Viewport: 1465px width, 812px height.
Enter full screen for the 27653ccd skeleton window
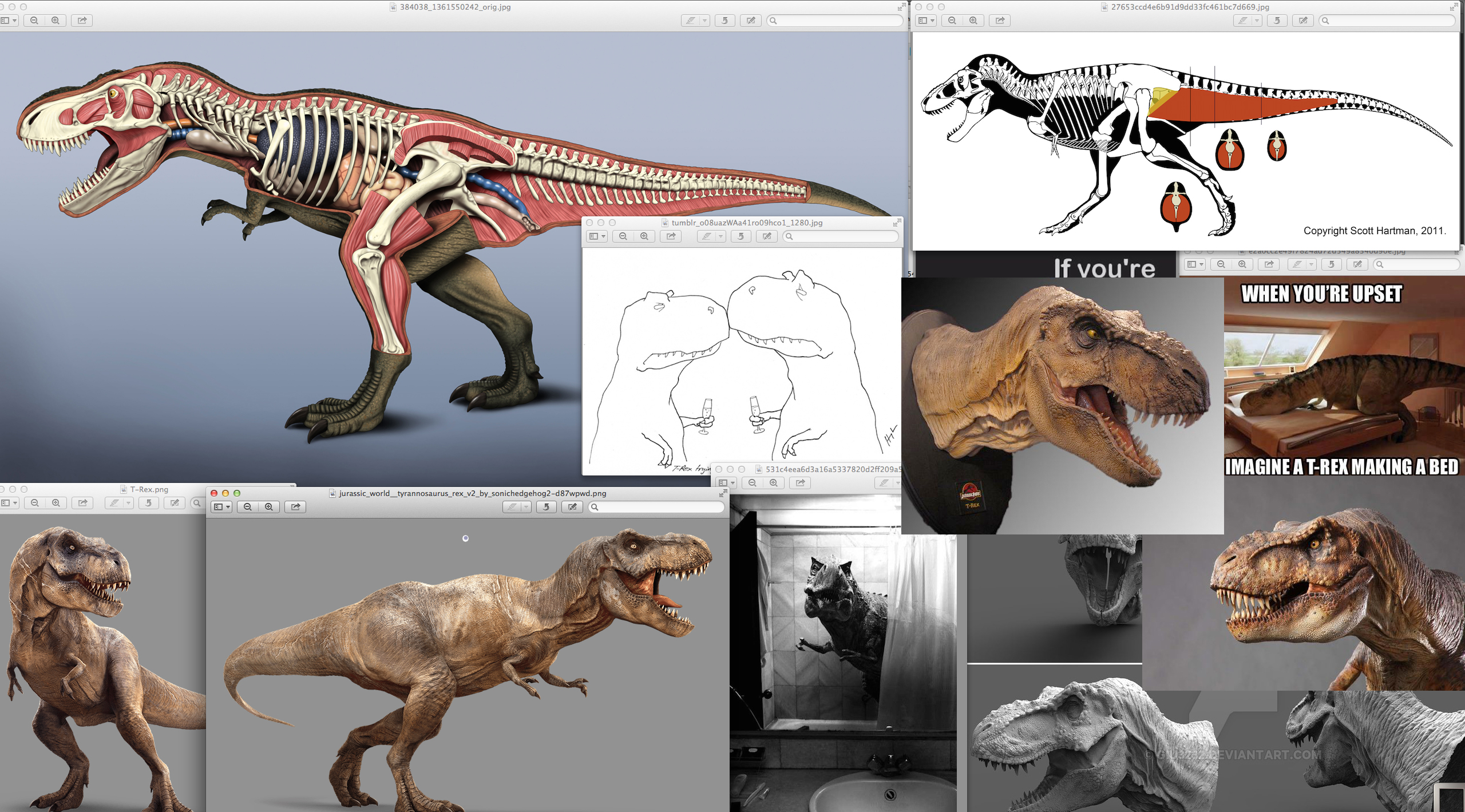[x=1454, y=7]
